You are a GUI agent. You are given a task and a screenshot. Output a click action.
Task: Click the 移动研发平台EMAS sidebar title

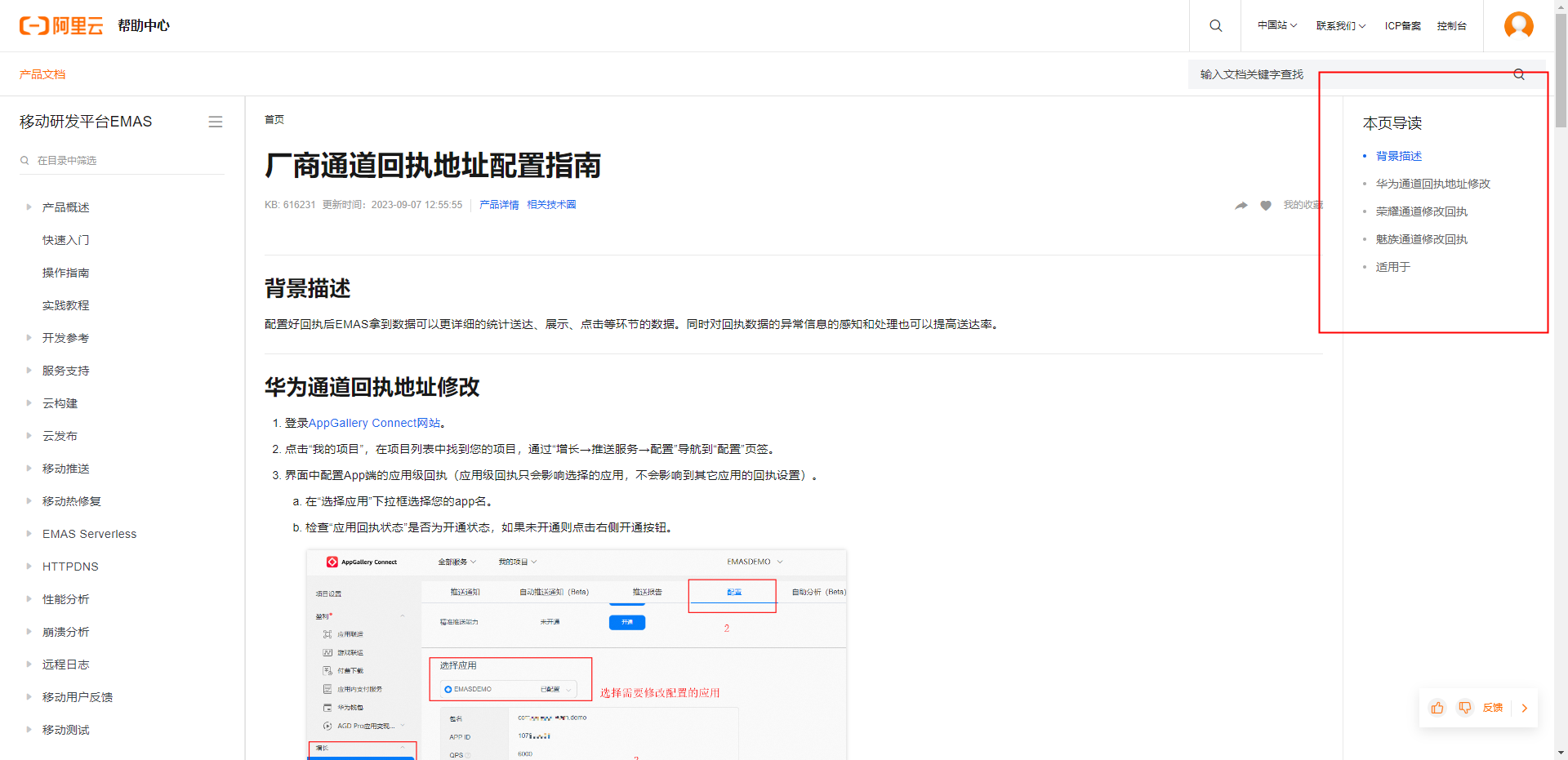pyautogui.click(x=86, y=122)
